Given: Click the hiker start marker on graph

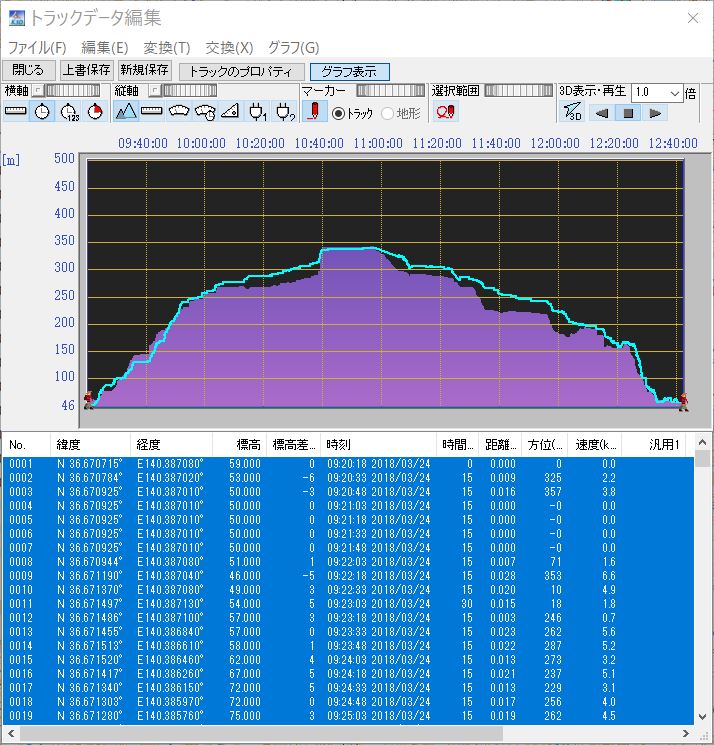Looking at the screenshot, I should click(88, 401).
